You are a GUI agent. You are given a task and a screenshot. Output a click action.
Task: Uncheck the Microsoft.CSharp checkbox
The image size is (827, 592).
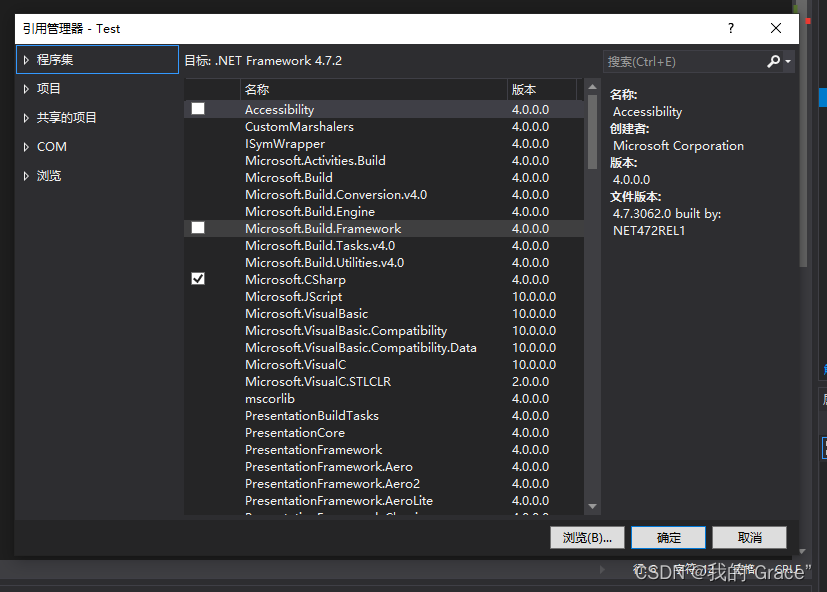pyautogui.click(x=198, y=279)
